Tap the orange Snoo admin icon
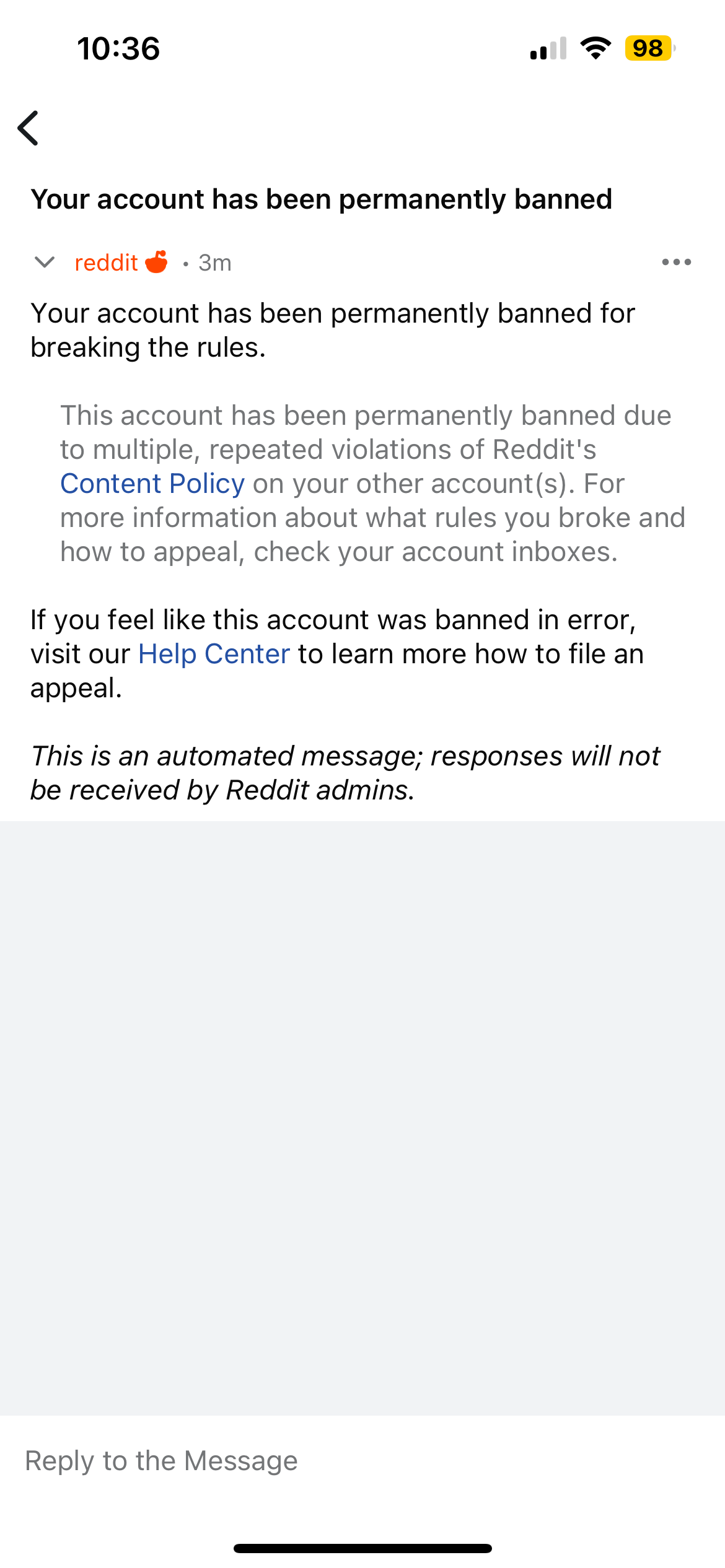725x1568 pixels. coord(156,262)
